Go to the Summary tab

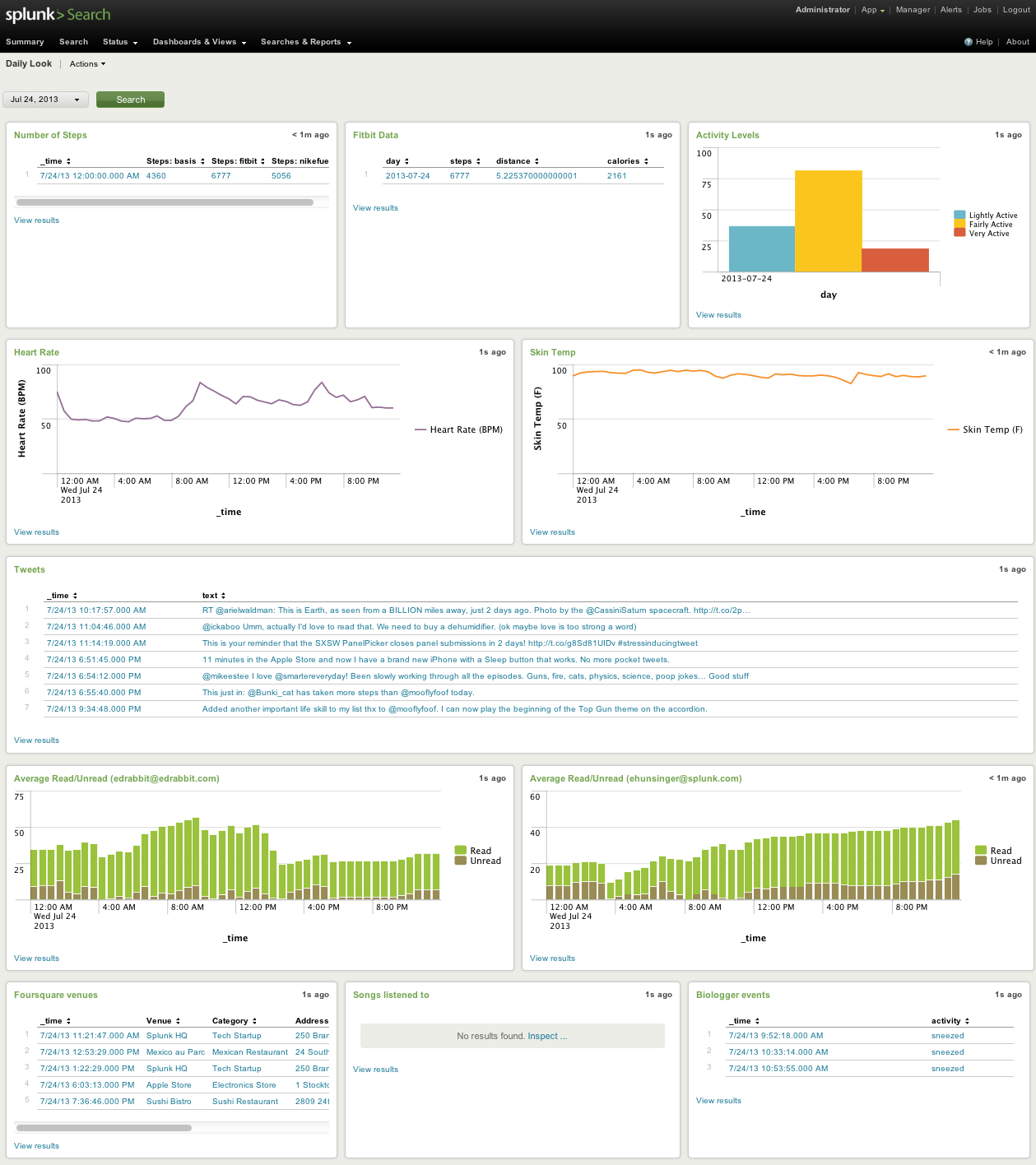pos(25,42)
